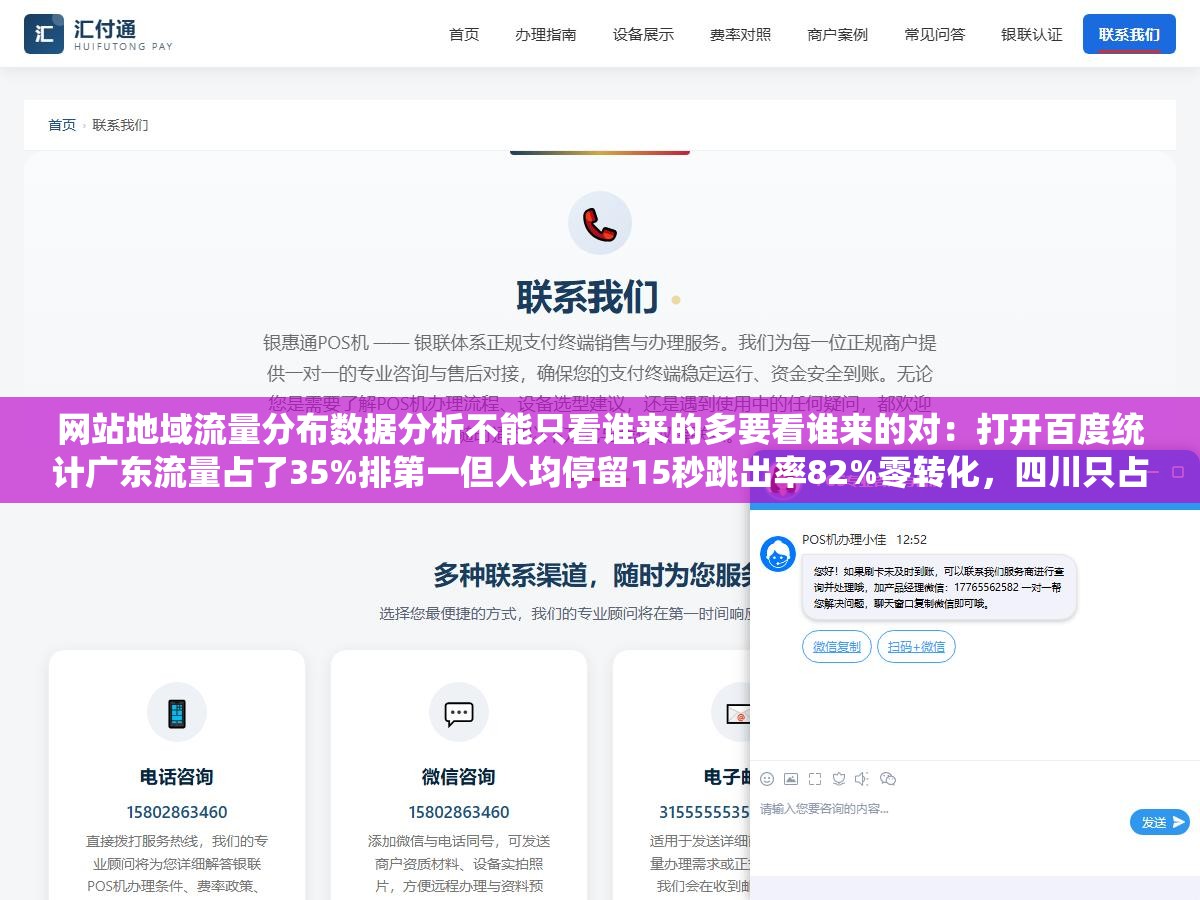Click the 微信复制 button in chat

(837, 647)
